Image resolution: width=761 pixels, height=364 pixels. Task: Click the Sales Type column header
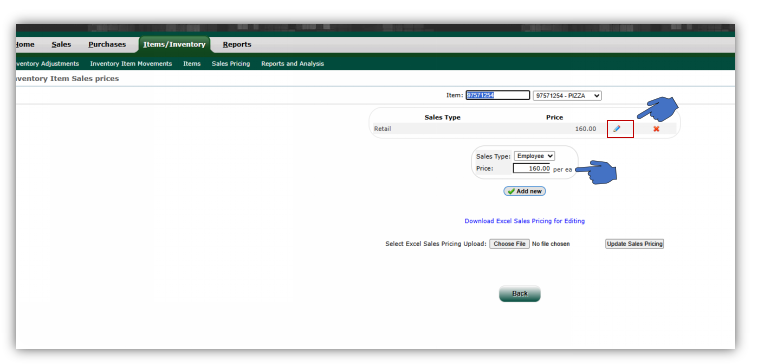442,117
